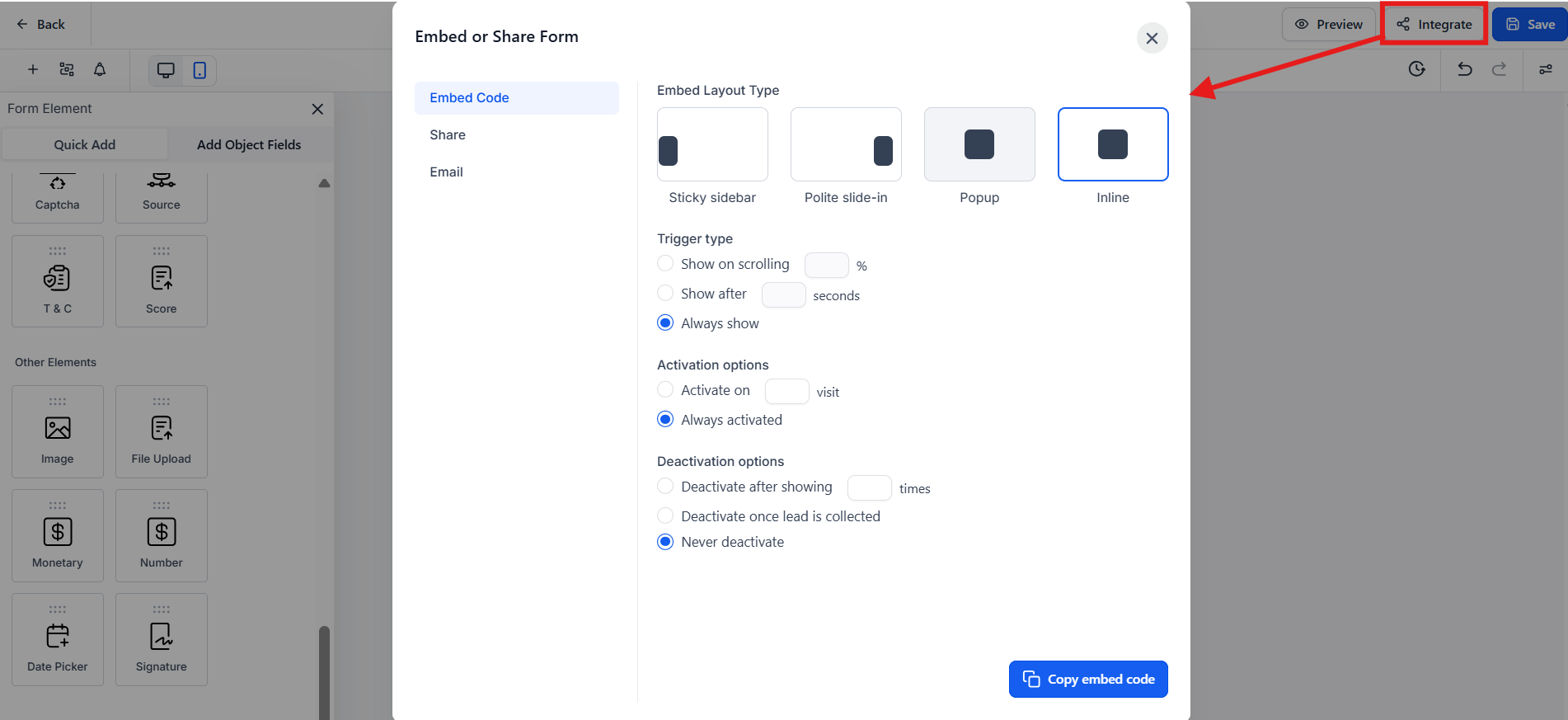
Task: Click Copy embed code button
Action: tap(1088, 680)
